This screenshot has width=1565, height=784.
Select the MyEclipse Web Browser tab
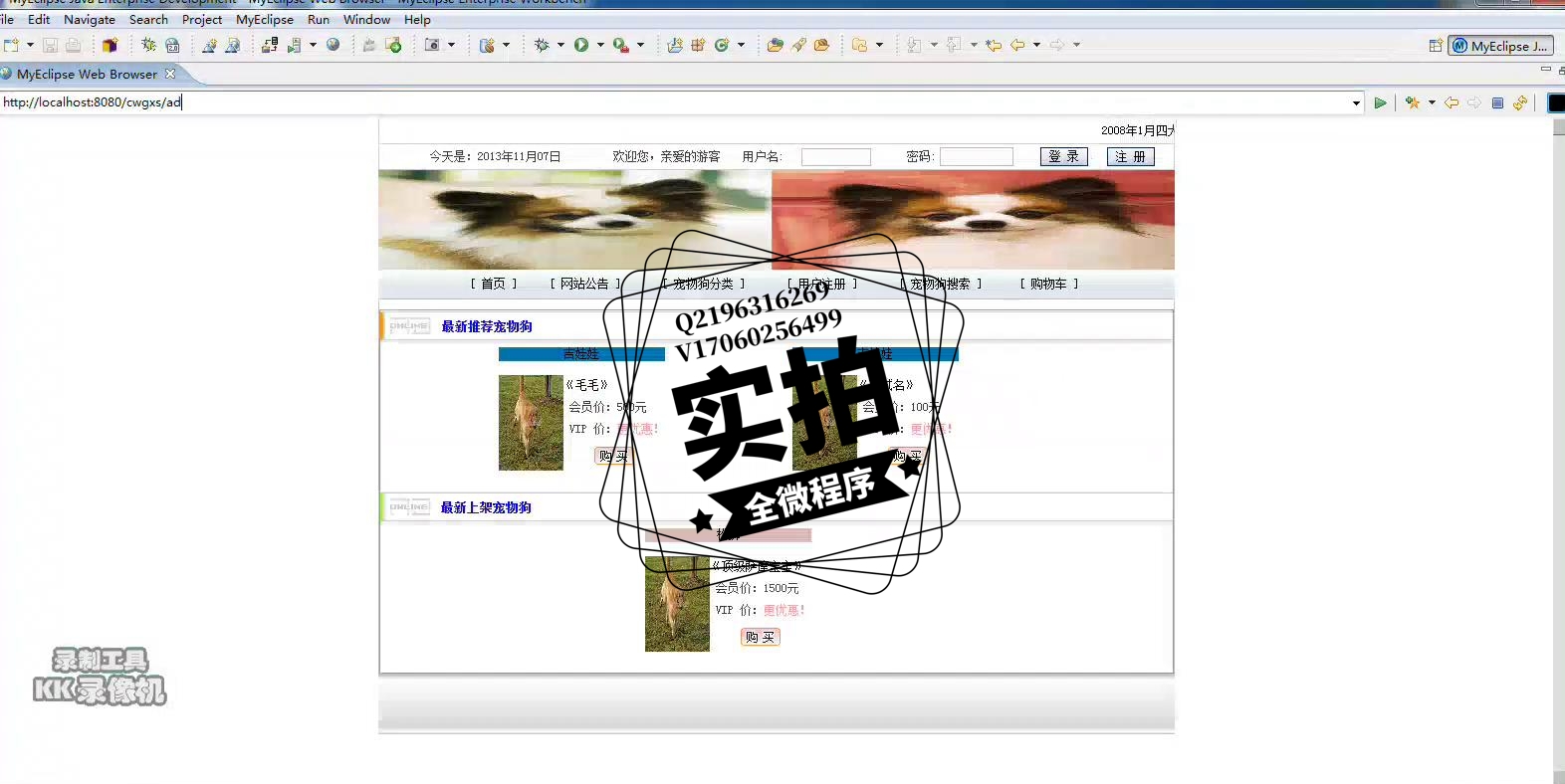[87, 74]
